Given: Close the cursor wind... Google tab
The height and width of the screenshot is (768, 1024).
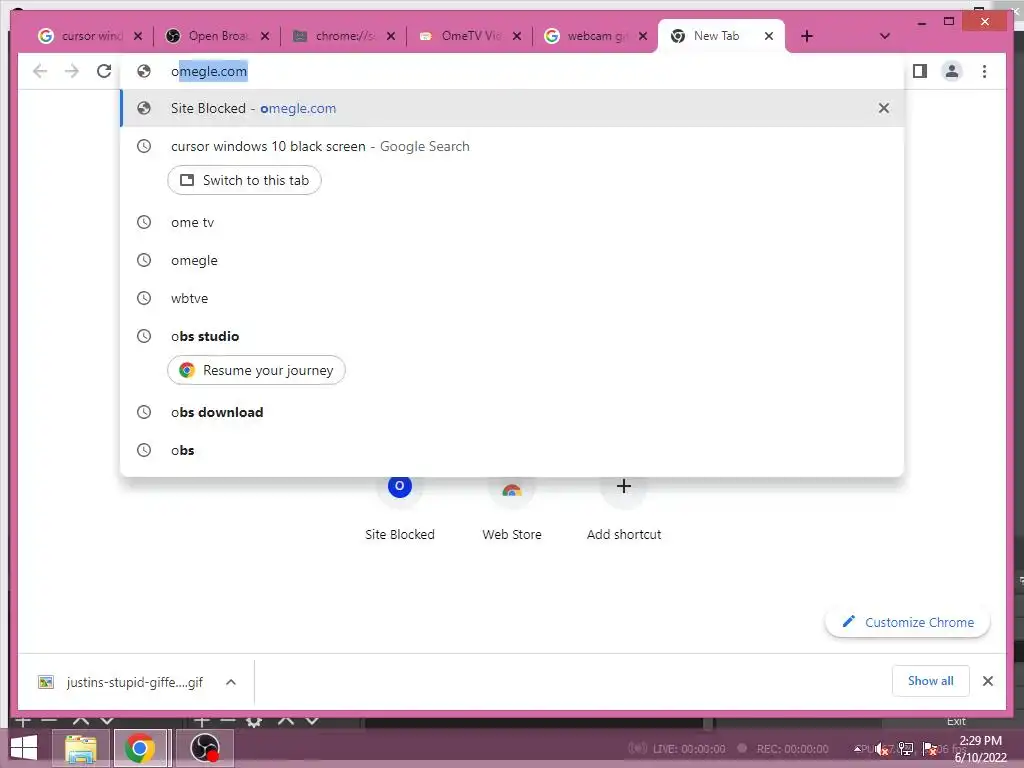Looking at the screenshot, I should tap(138, 36).
